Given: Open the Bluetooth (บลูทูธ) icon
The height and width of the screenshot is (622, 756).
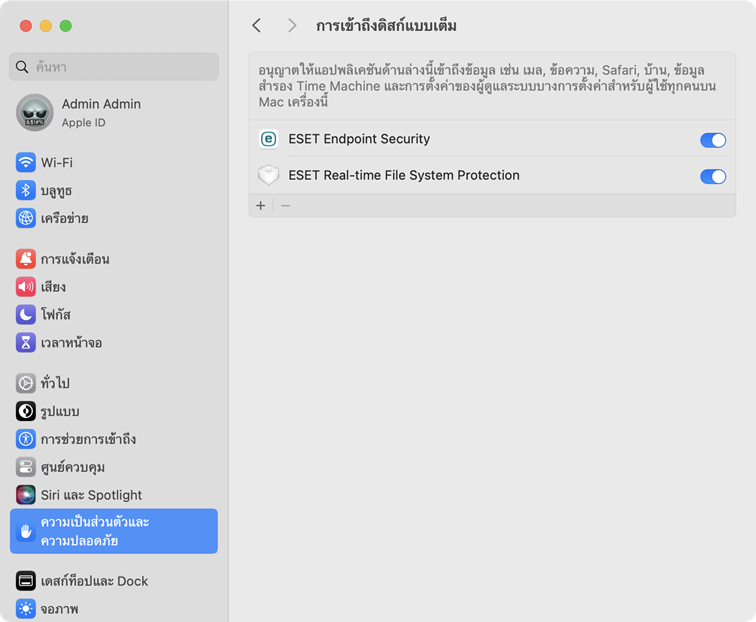Looking at the screenshot, I should 26,190.
